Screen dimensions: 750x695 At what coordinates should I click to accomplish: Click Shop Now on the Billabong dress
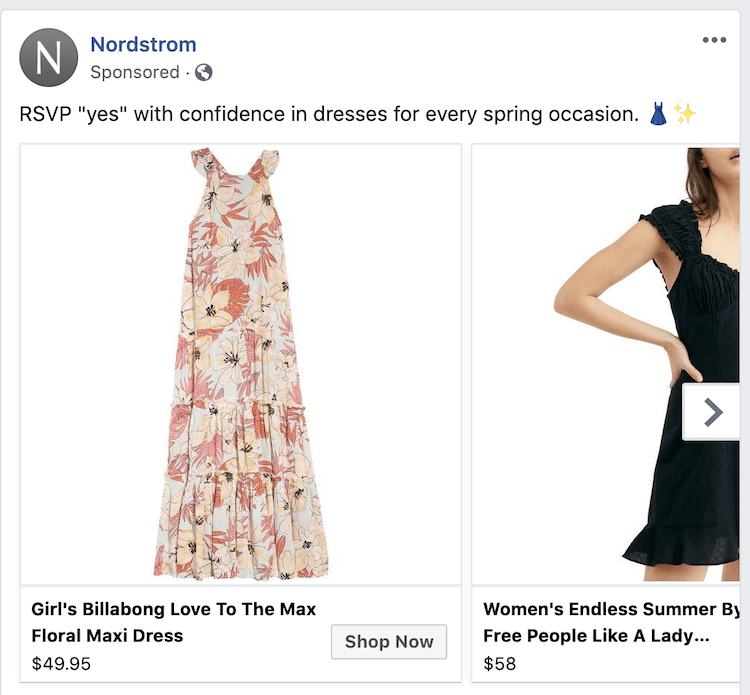[389, 641]
